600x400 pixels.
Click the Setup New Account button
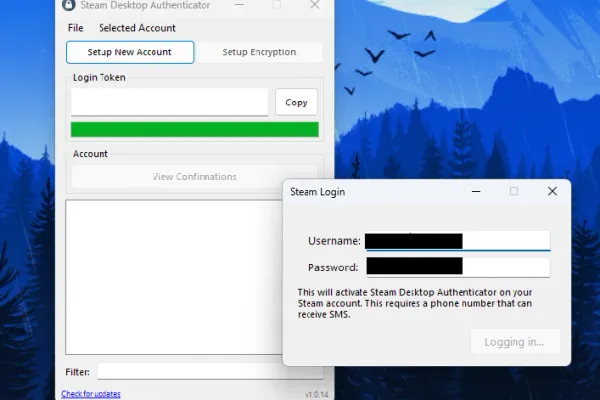pyautogui.click(x=130, y=52)
